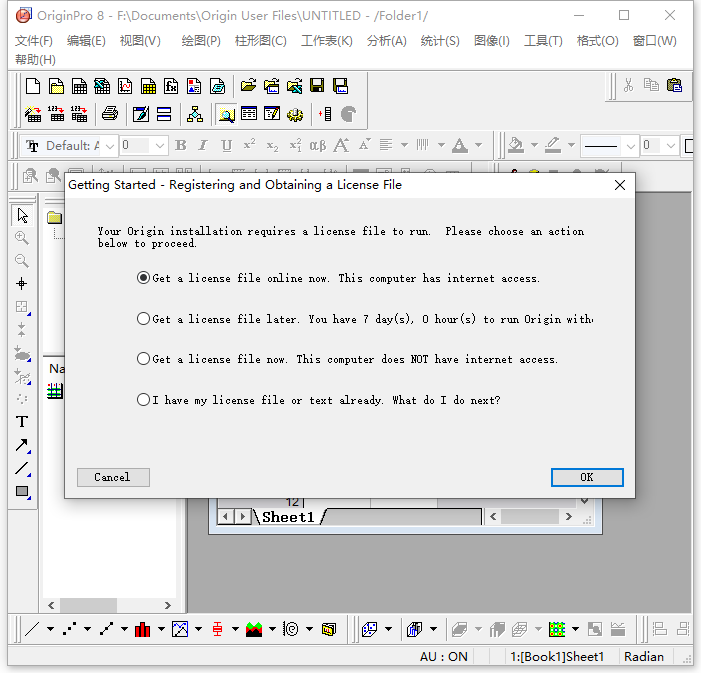
Task: Expand the Area plot dropdown arrow
Action: coord(272,629)
